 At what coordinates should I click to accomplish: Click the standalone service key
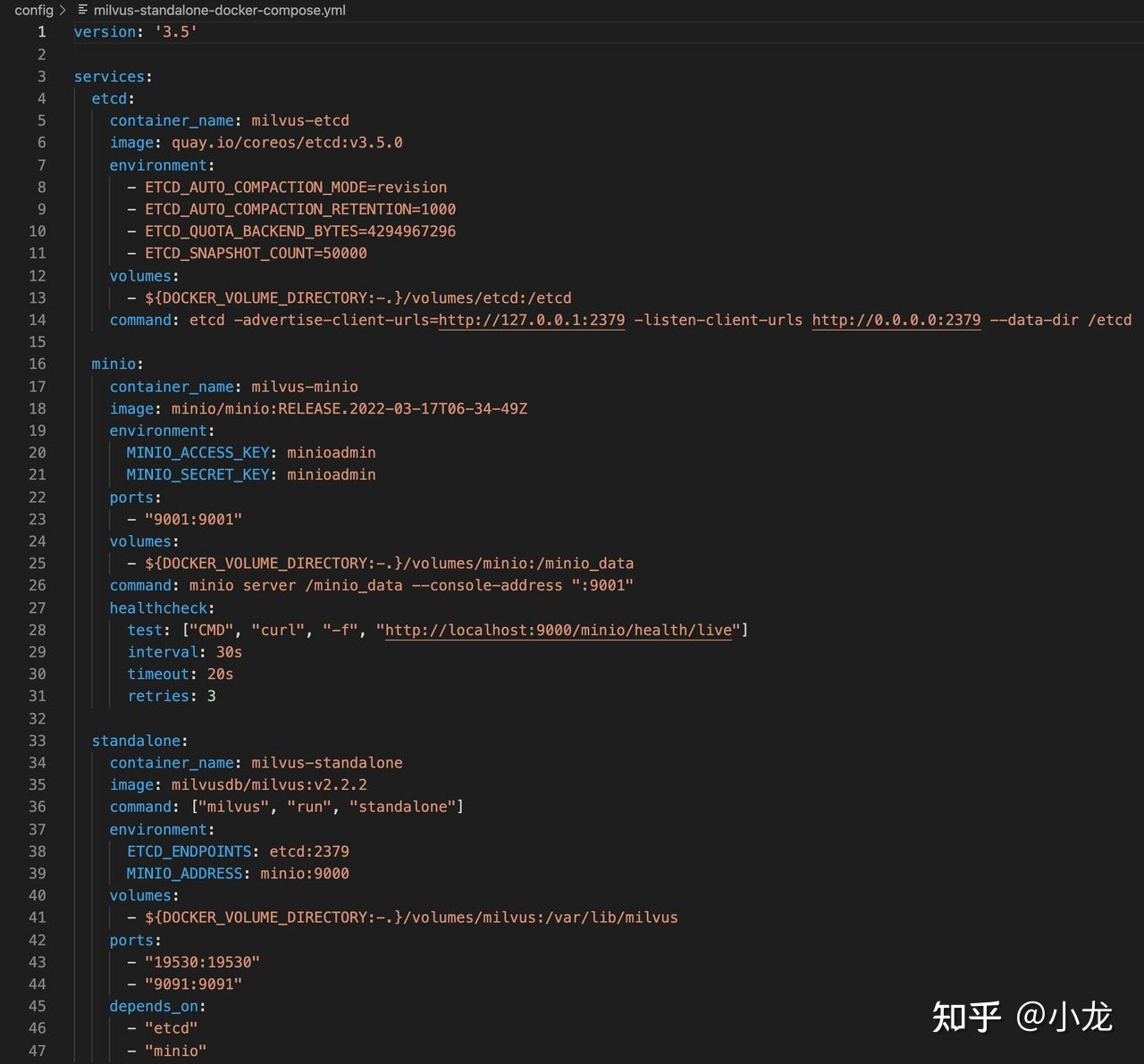(136, 741)
